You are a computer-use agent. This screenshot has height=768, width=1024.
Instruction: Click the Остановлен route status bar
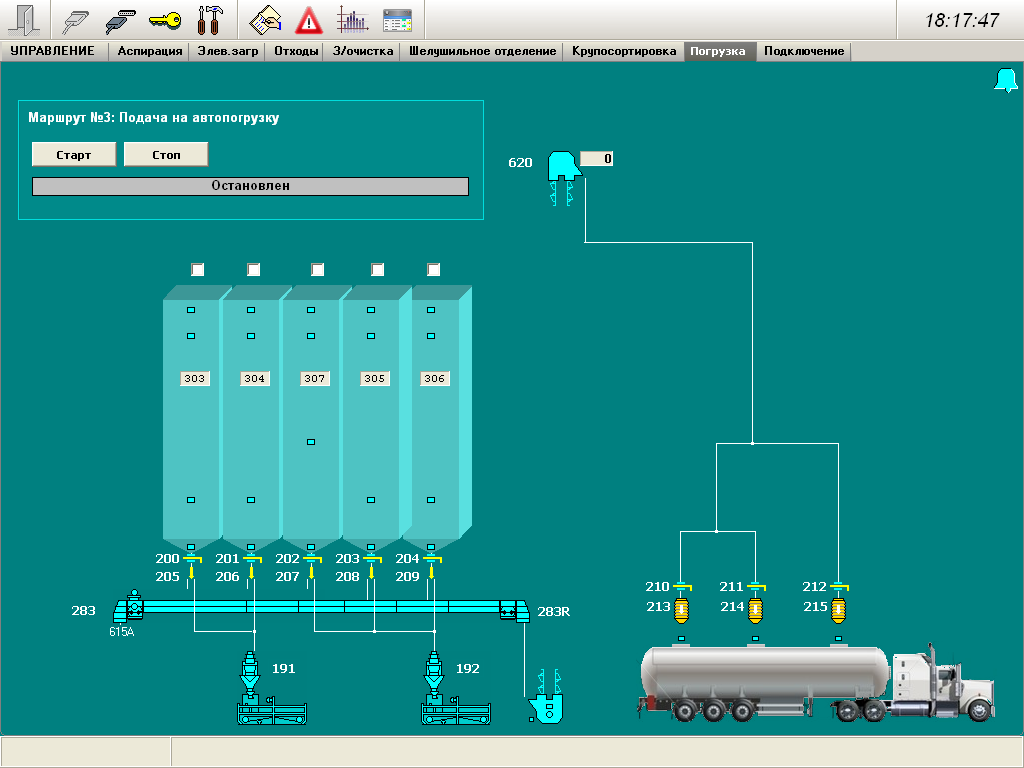pyautogui.click(x=250, y=186)
